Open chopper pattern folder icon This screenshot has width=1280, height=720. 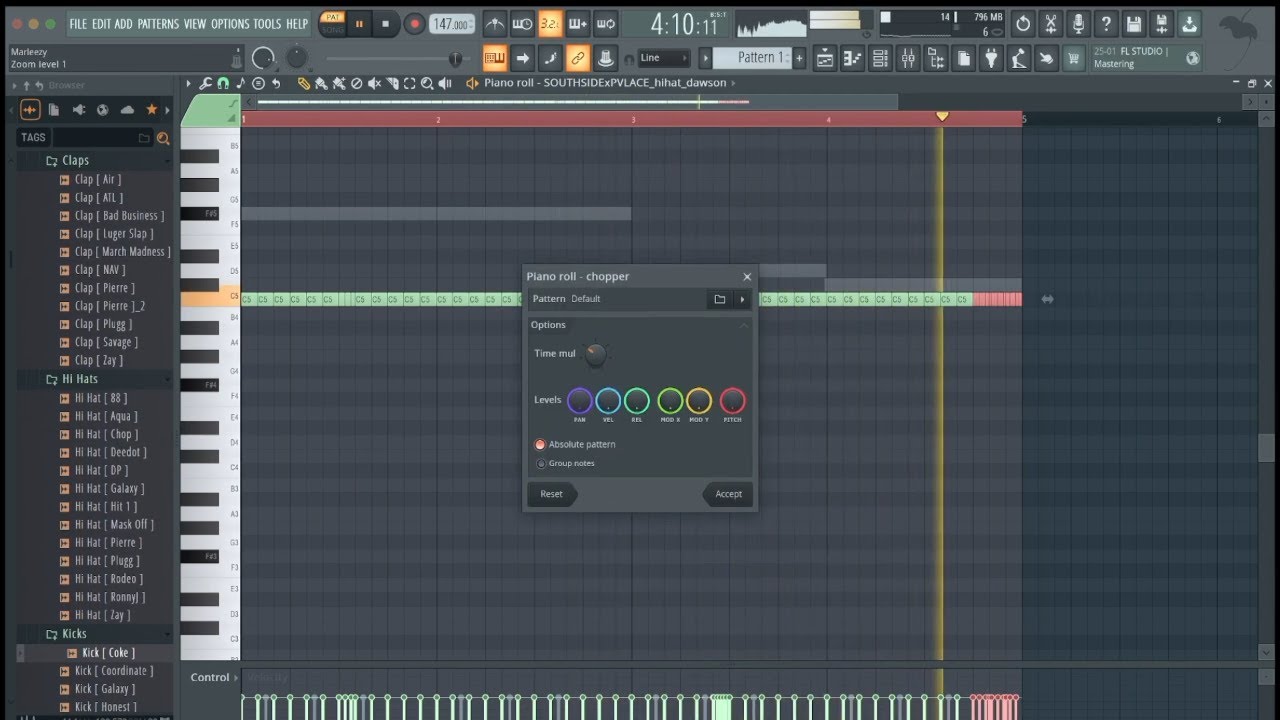[719, 299]
